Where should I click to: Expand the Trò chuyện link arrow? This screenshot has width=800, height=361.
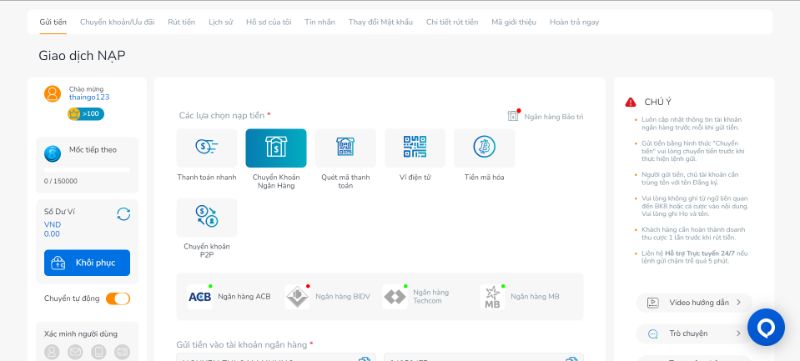pyautogui.click(x=738, y=333)
